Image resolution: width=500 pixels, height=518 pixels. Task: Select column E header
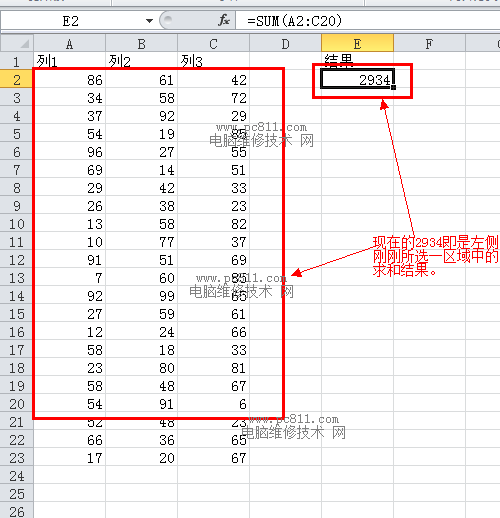tap(357, 44)
